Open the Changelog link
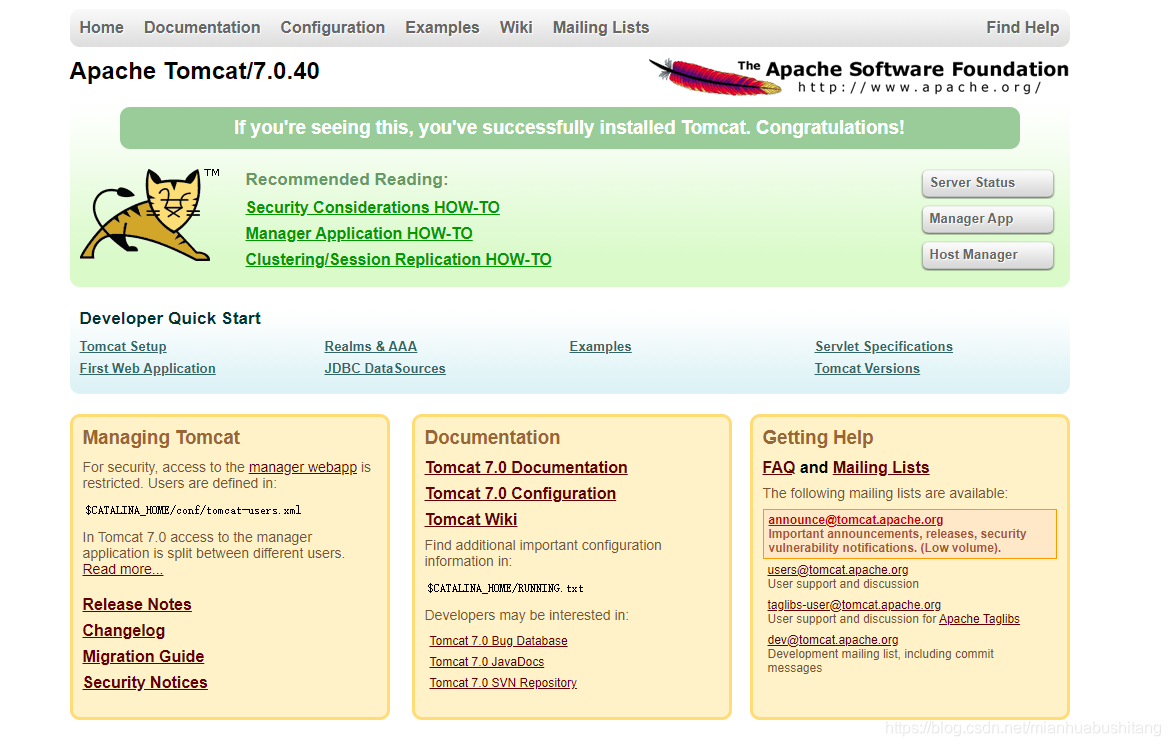The image size is (1170, 746). pyautogui.click(x=124, y=630)
